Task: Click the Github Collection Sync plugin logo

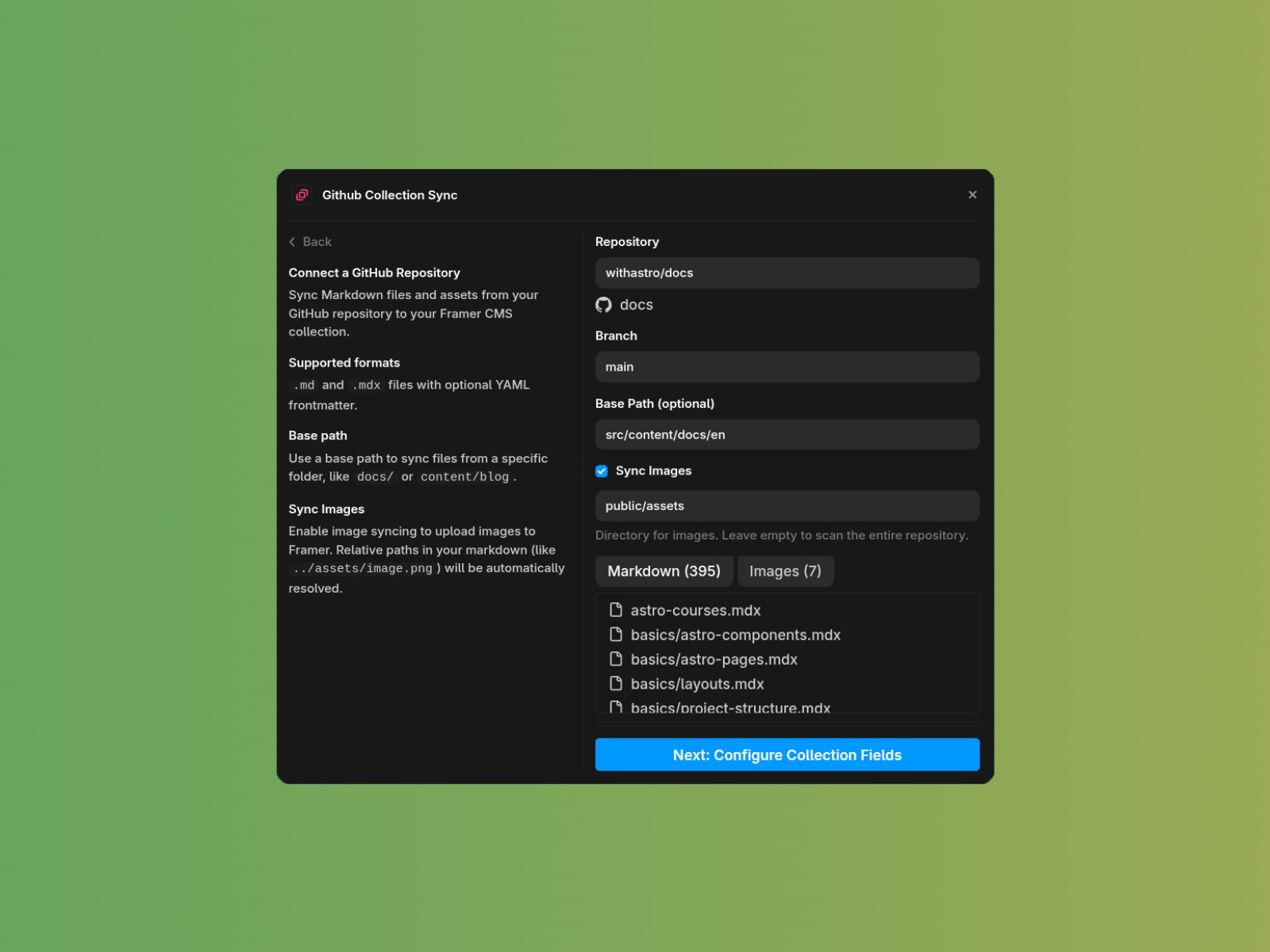Action: (x=302, y=195)
